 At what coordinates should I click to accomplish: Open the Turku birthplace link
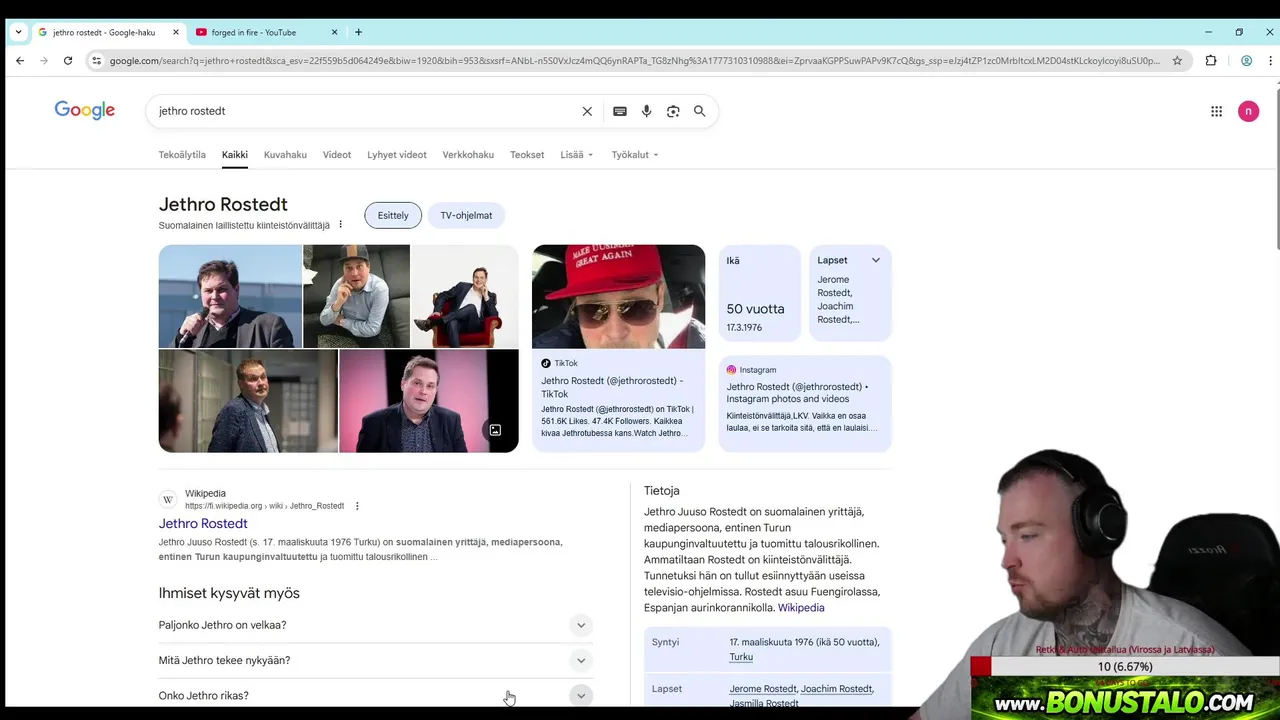(x=741, y=657)
